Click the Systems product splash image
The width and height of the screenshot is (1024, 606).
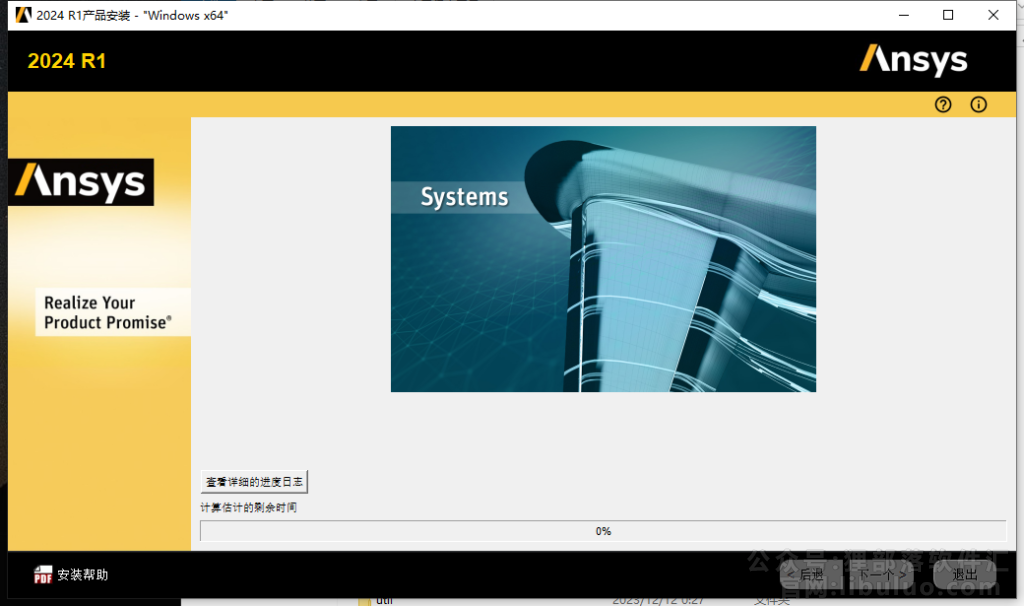(603, 259)
